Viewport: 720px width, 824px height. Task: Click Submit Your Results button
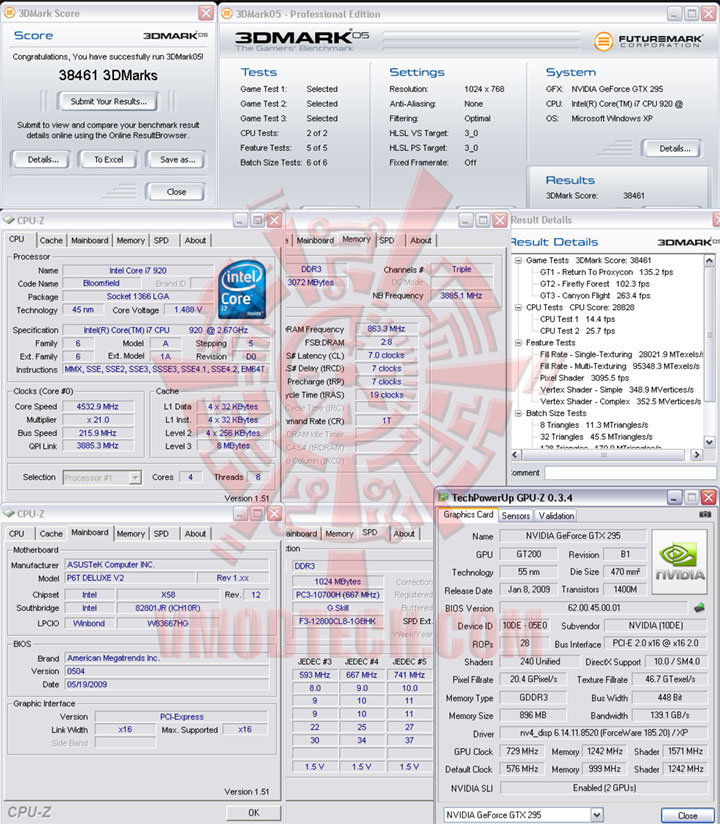point(108,101)
